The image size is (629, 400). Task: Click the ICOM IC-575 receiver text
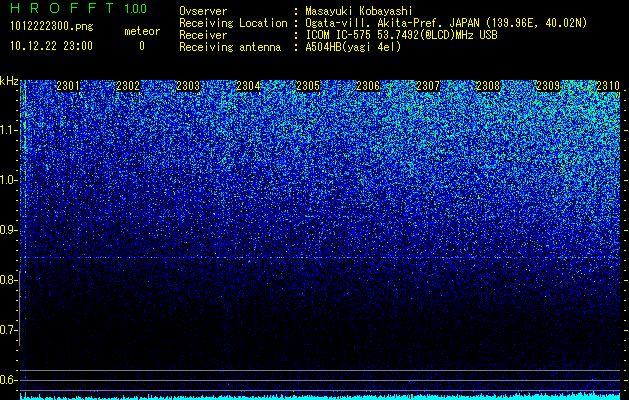(x=401, y=35)
